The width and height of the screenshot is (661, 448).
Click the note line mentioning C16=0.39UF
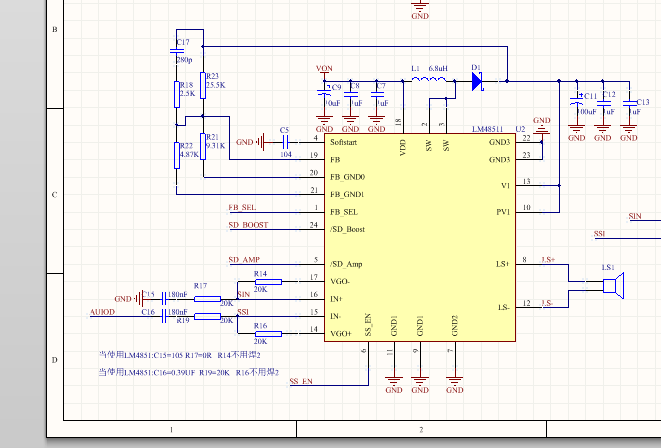(188, 372)
